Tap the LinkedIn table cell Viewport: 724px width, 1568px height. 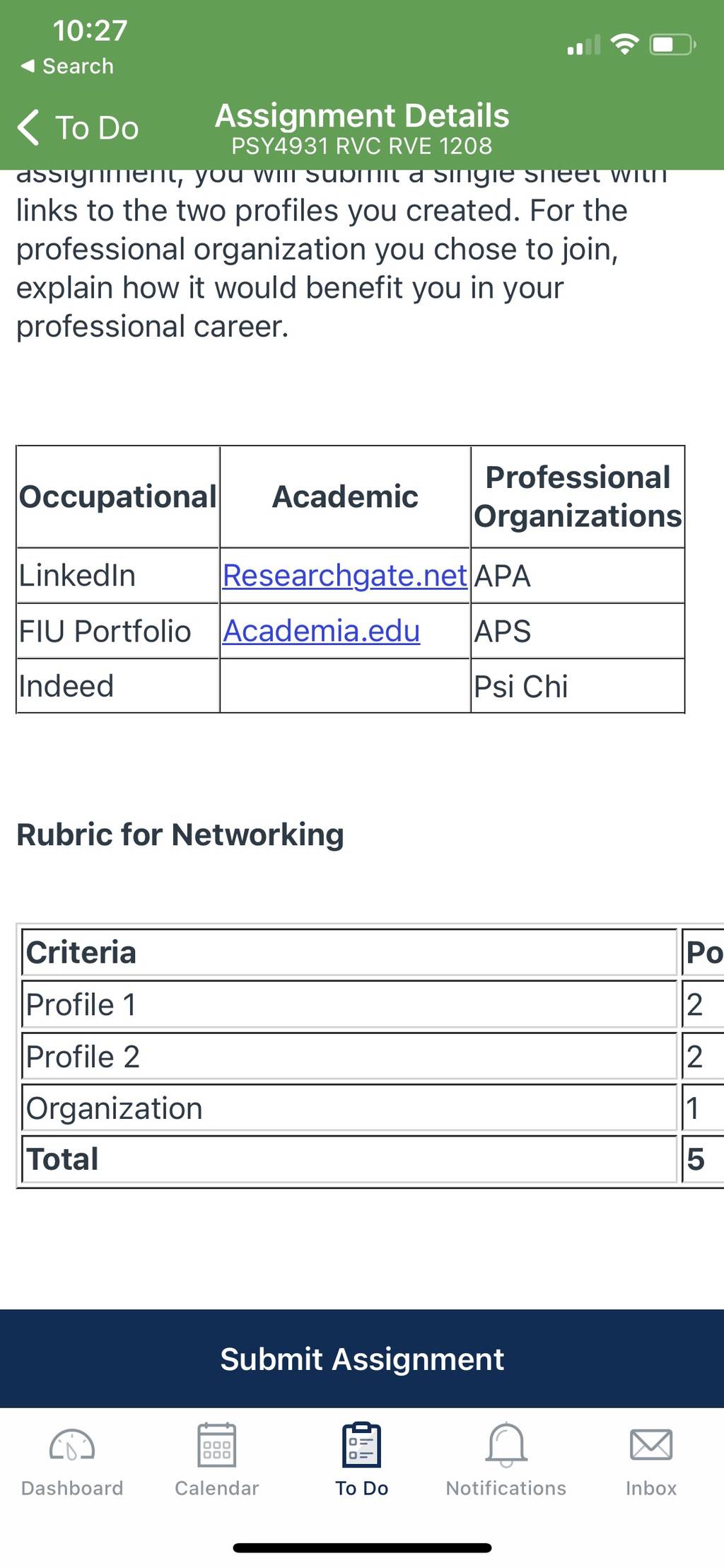pos(118,575)
